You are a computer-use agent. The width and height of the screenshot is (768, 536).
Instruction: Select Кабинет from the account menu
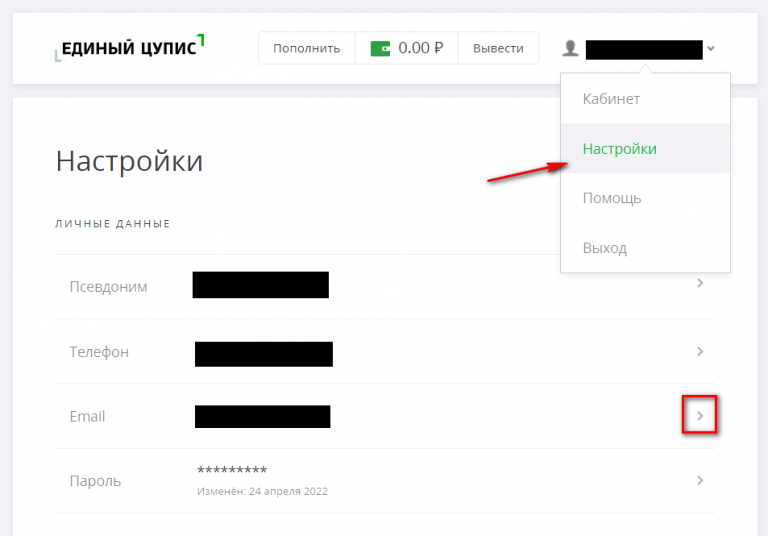click(611, 99)
